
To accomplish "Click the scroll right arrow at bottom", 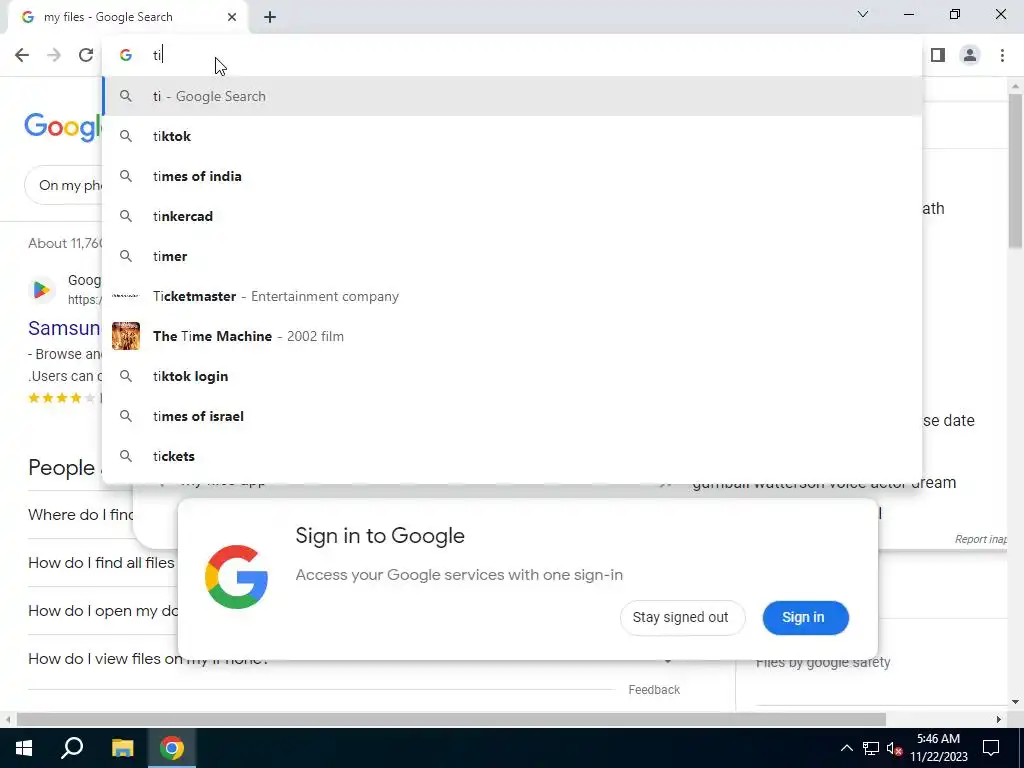I will pos(999,719).
